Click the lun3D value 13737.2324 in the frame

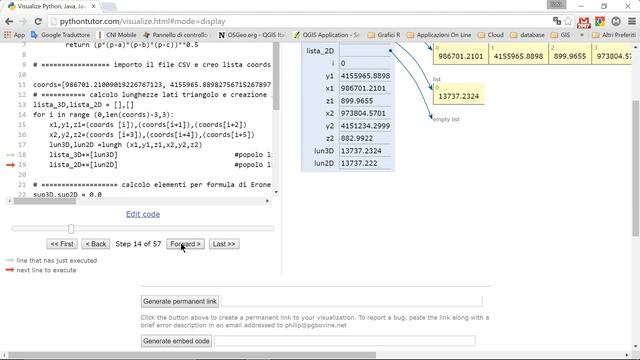tap(361, 151)
